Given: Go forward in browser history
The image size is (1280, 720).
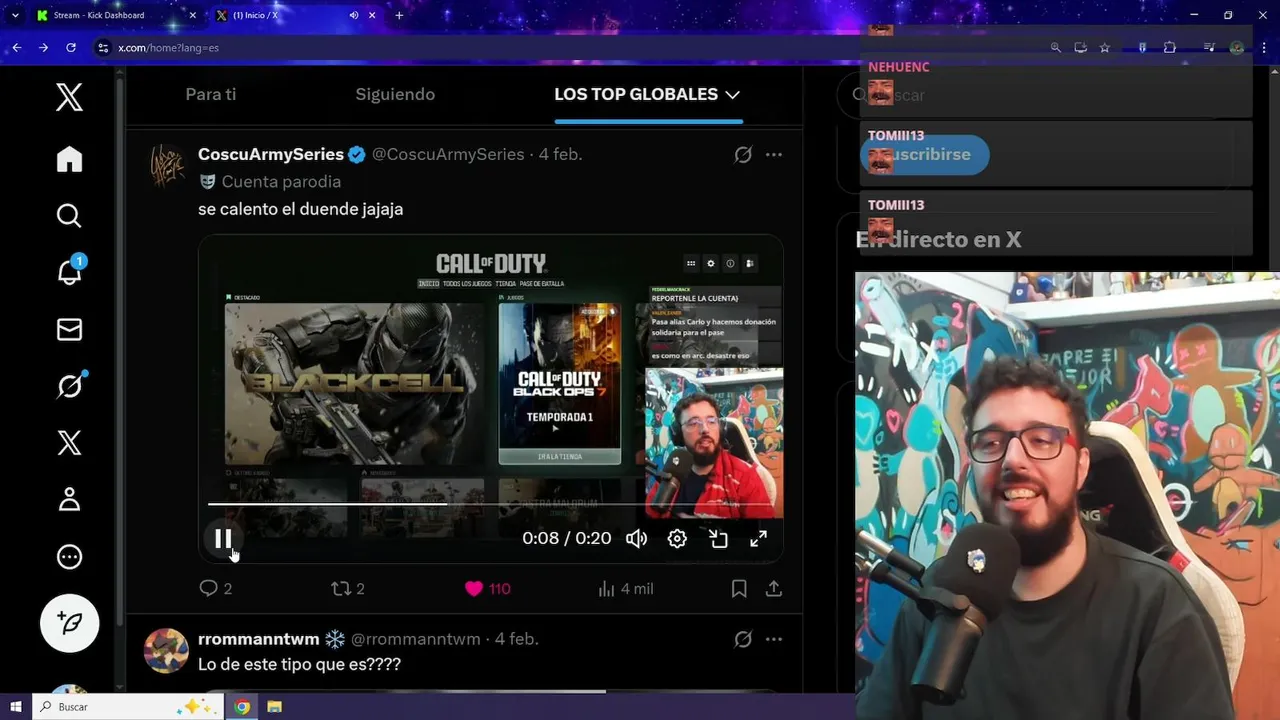Looking at the screenshot, I should pyautogui.click(x=43, y=47).
